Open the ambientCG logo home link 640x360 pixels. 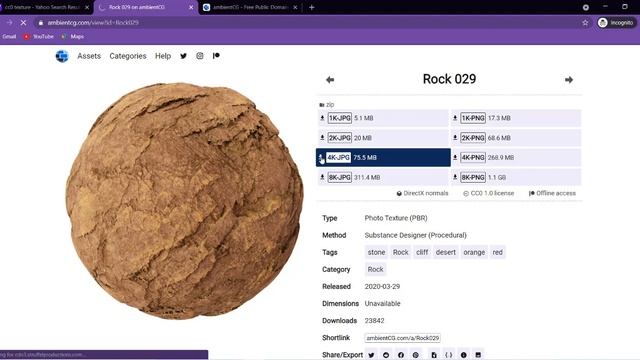click(x=62, y=56)
